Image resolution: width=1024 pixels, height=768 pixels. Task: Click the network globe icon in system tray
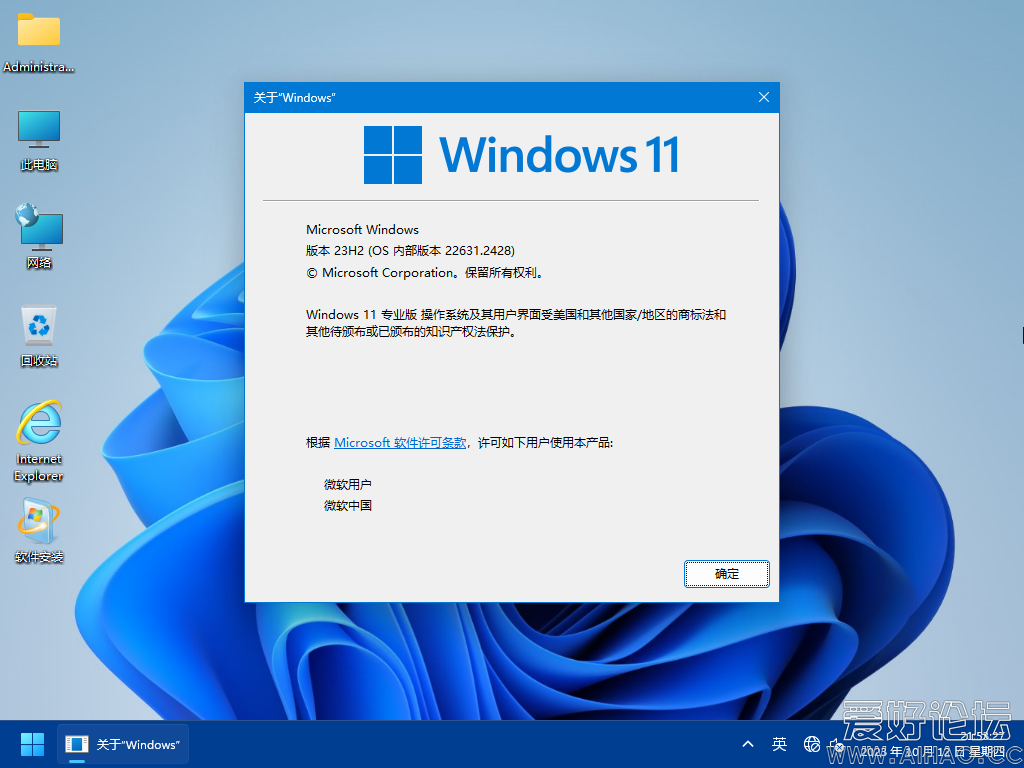click(811, 744)
